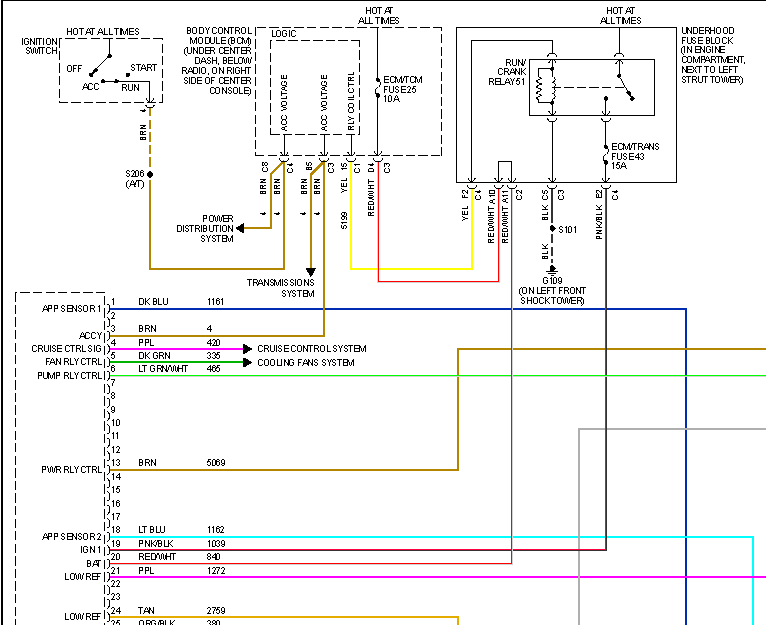Viewport: 766px width, 625px height.
Task: Click the PWR RLY CTRL pin label
Action: 73,468
